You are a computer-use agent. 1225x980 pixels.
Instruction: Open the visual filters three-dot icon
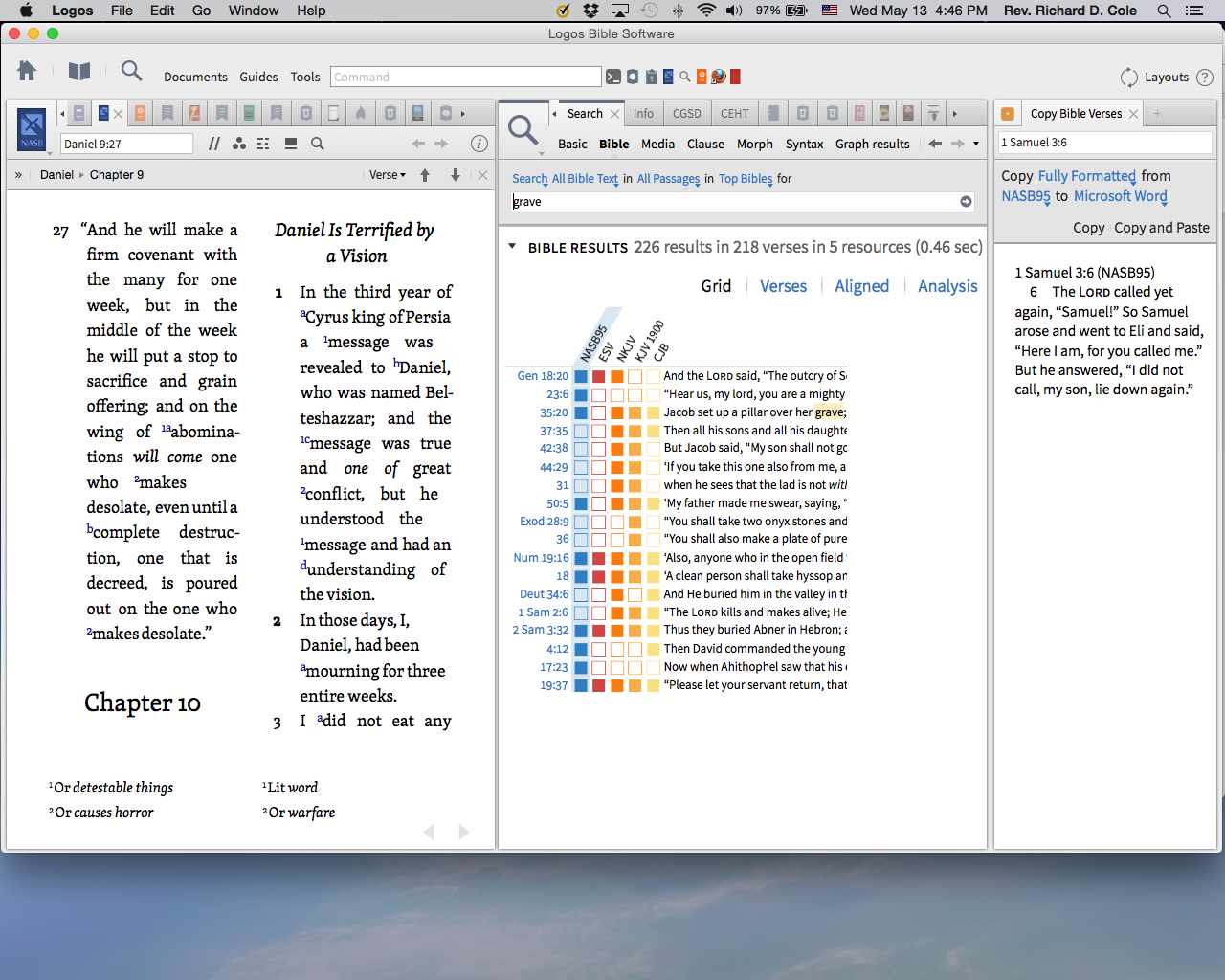tap(238, 144)
